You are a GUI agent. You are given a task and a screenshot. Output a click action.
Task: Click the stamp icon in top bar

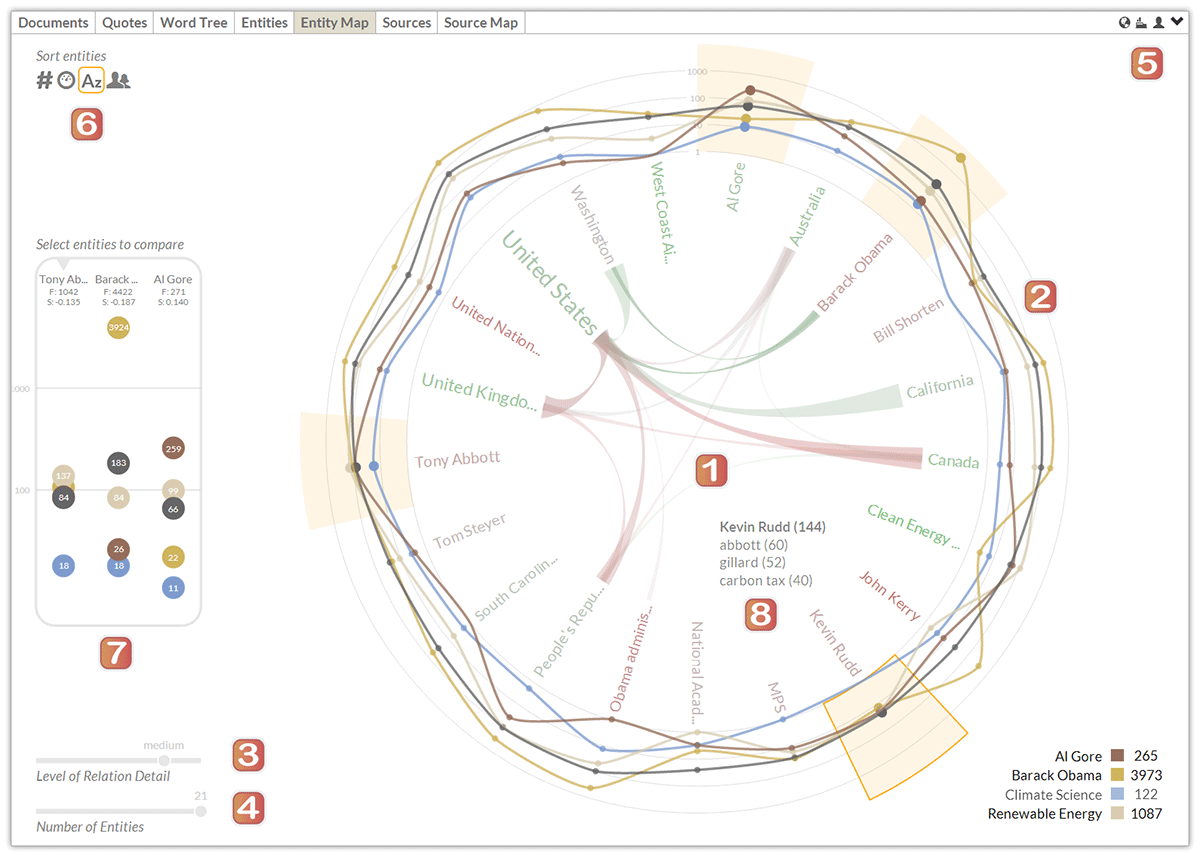[1142, 22]
